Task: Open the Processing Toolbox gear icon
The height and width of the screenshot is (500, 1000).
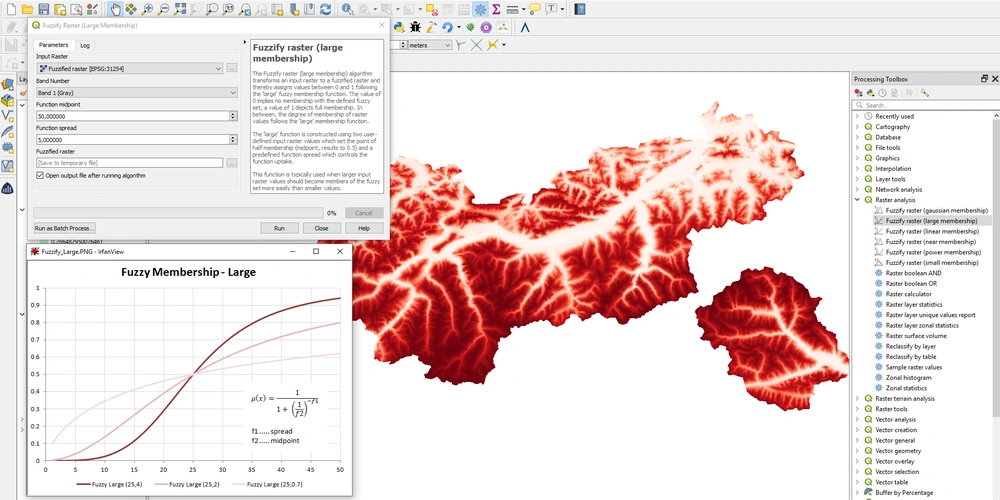Action: pos(480,10)
